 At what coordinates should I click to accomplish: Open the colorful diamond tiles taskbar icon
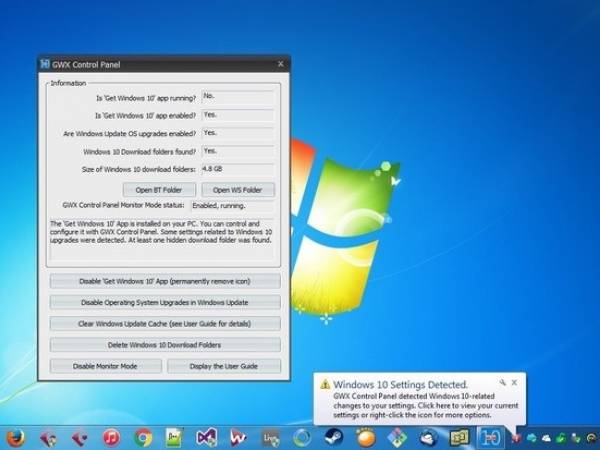tap(397, 438)
